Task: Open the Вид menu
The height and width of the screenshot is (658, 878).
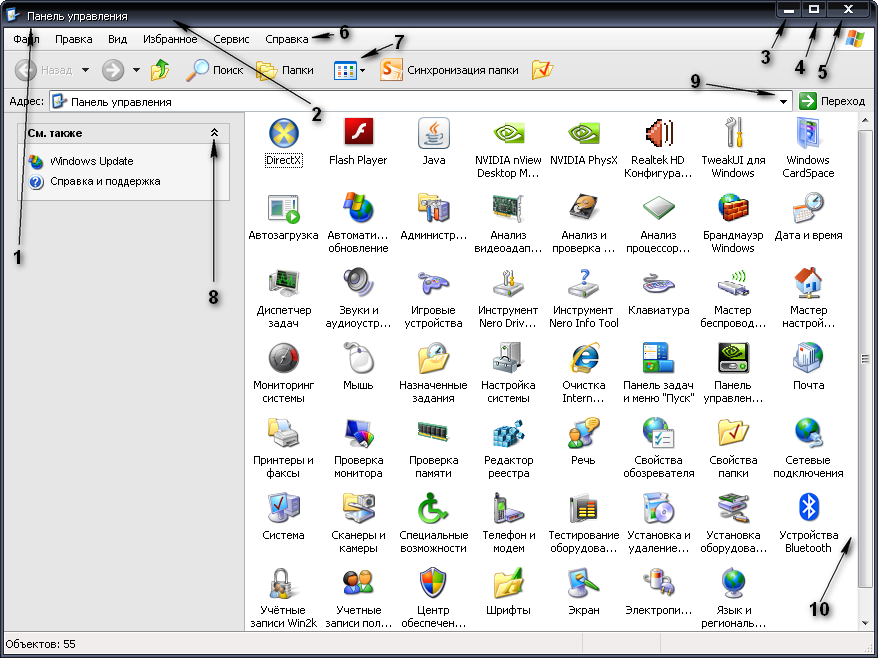Action: coord(118,39)
